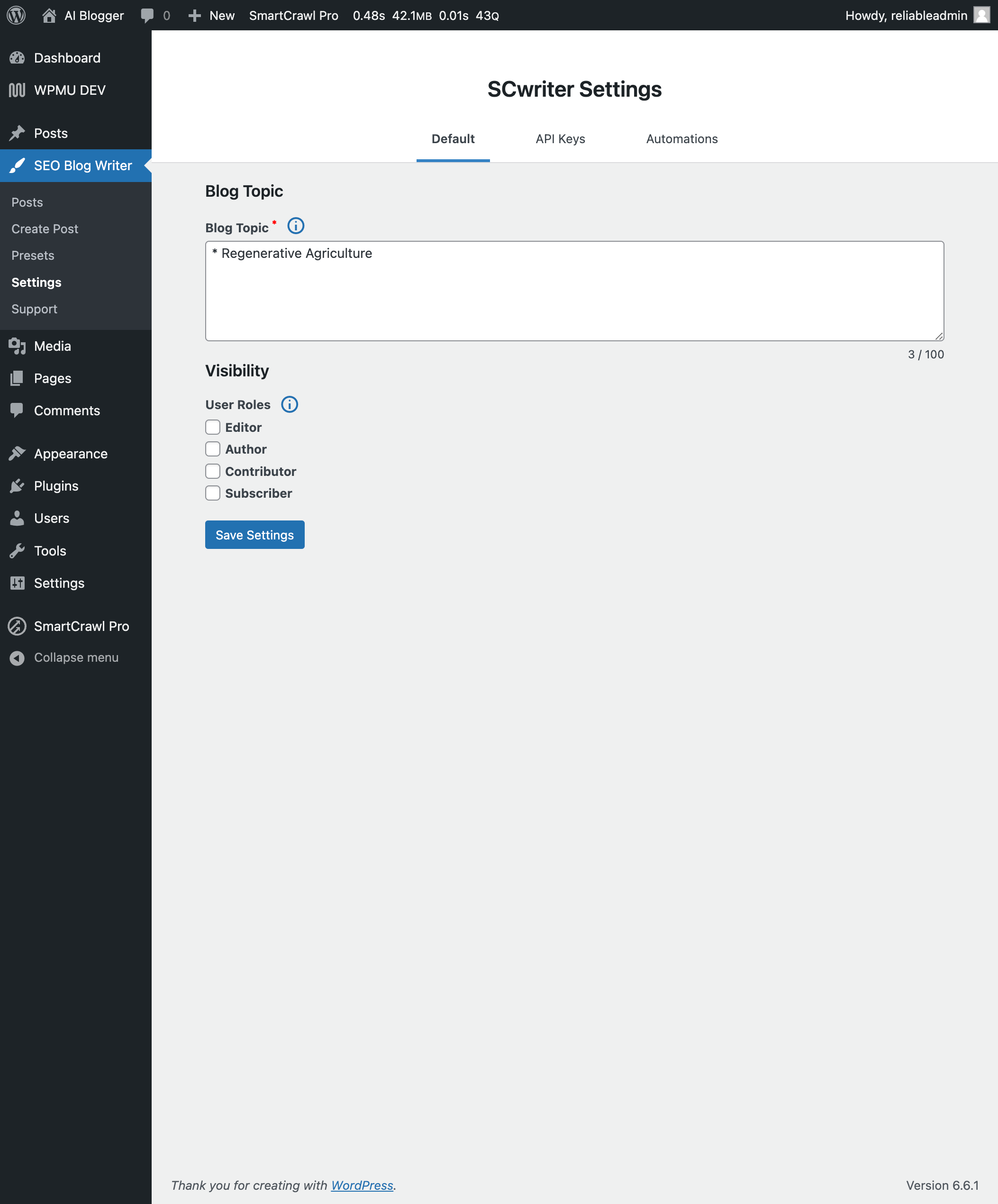Enable the Editor role checkbox
Screen dimensions: 998x1204
pyautogui.click(x=213, y=427)
